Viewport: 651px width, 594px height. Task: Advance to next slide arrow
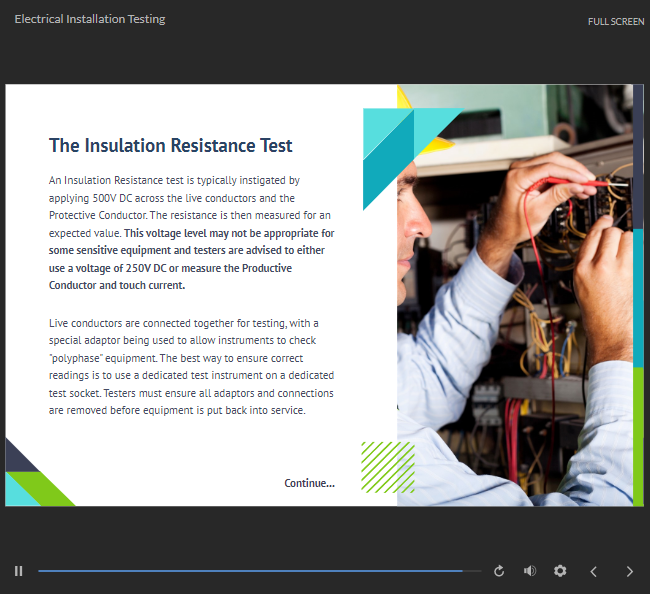pos(629,571)
